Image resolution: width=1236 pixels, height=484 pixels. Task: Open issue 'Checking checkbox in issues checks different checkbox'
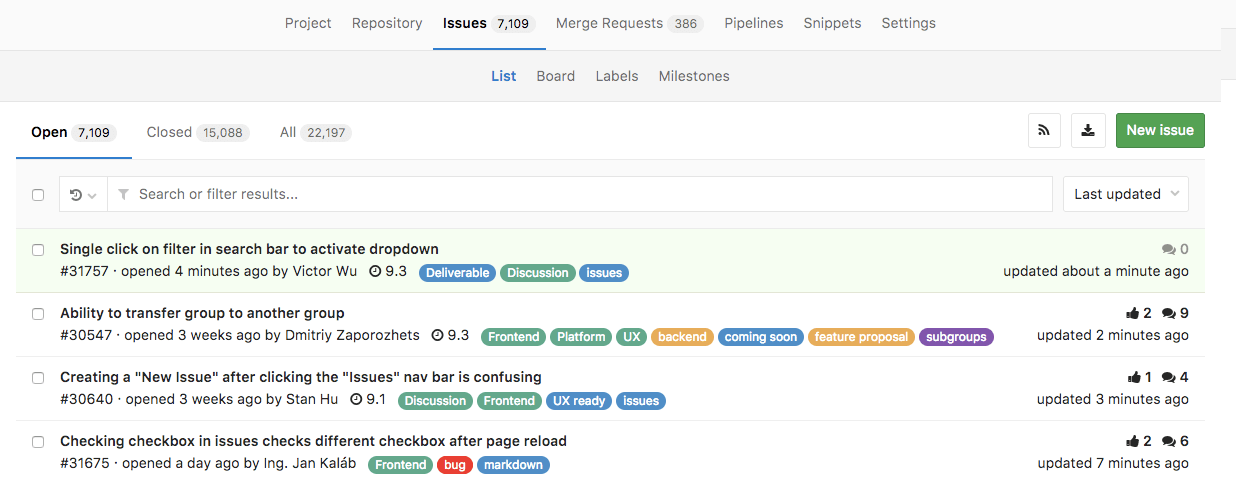pyautogui.click(x=313, y=441)
